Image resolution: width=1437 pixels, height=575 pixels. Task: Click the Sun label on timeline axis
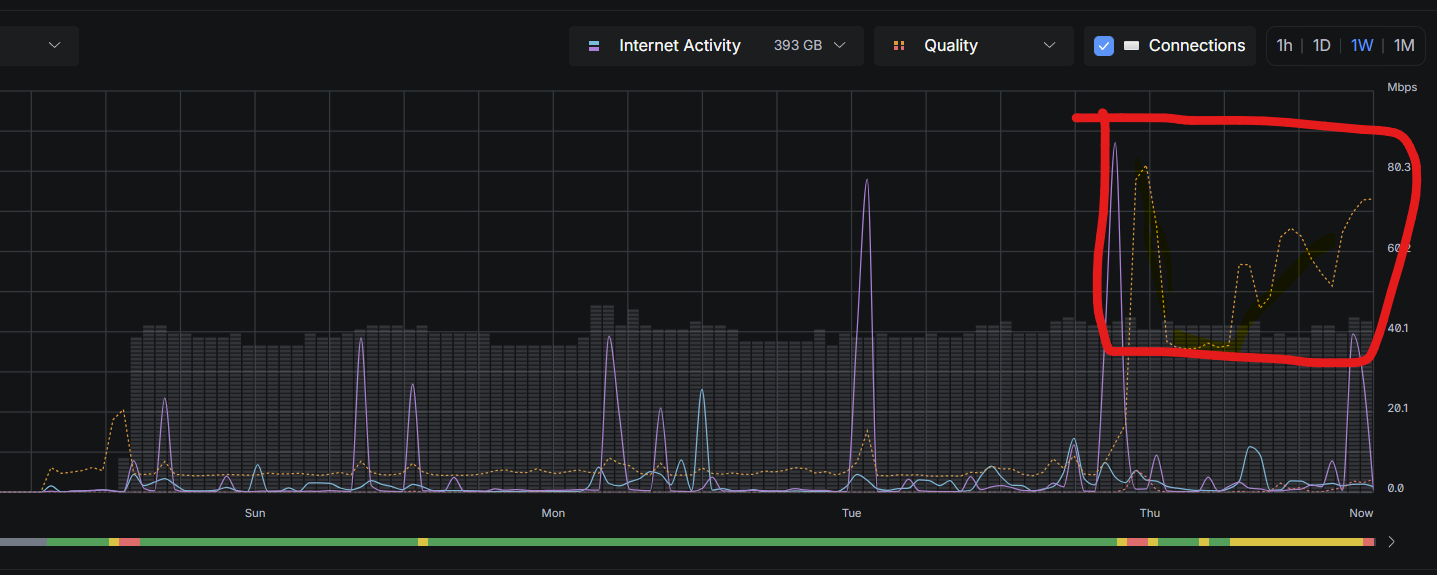[255, 513]
